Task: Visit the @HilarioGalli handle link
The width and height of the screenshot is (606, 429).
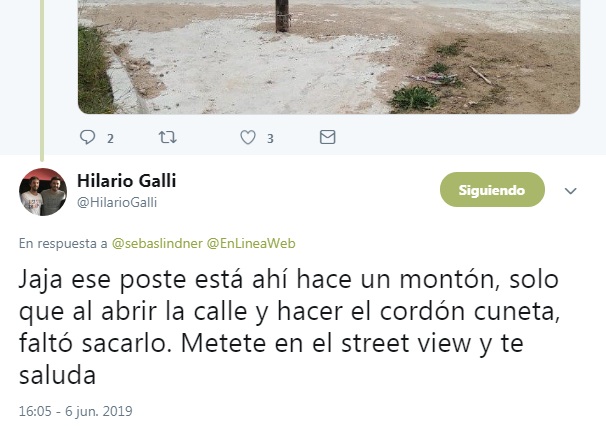Action: click(x=117, y=202)
